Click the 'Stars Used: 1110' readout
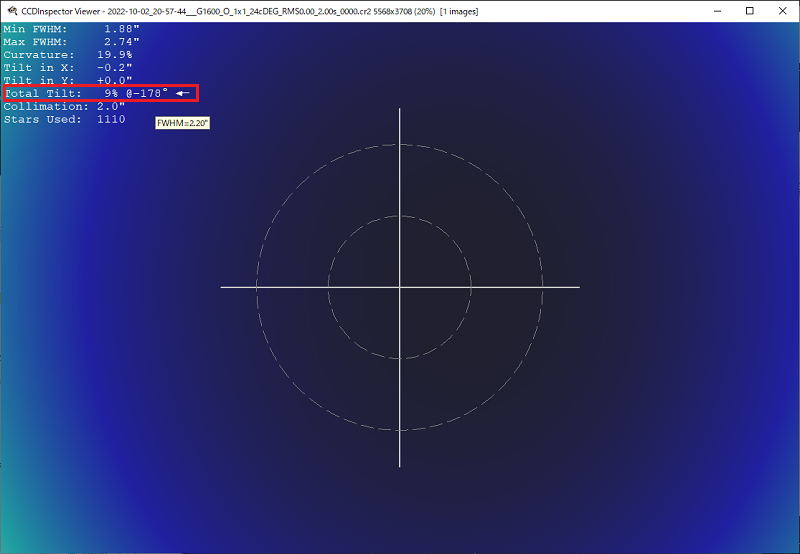Screen dimensions: 800x554 64,119
